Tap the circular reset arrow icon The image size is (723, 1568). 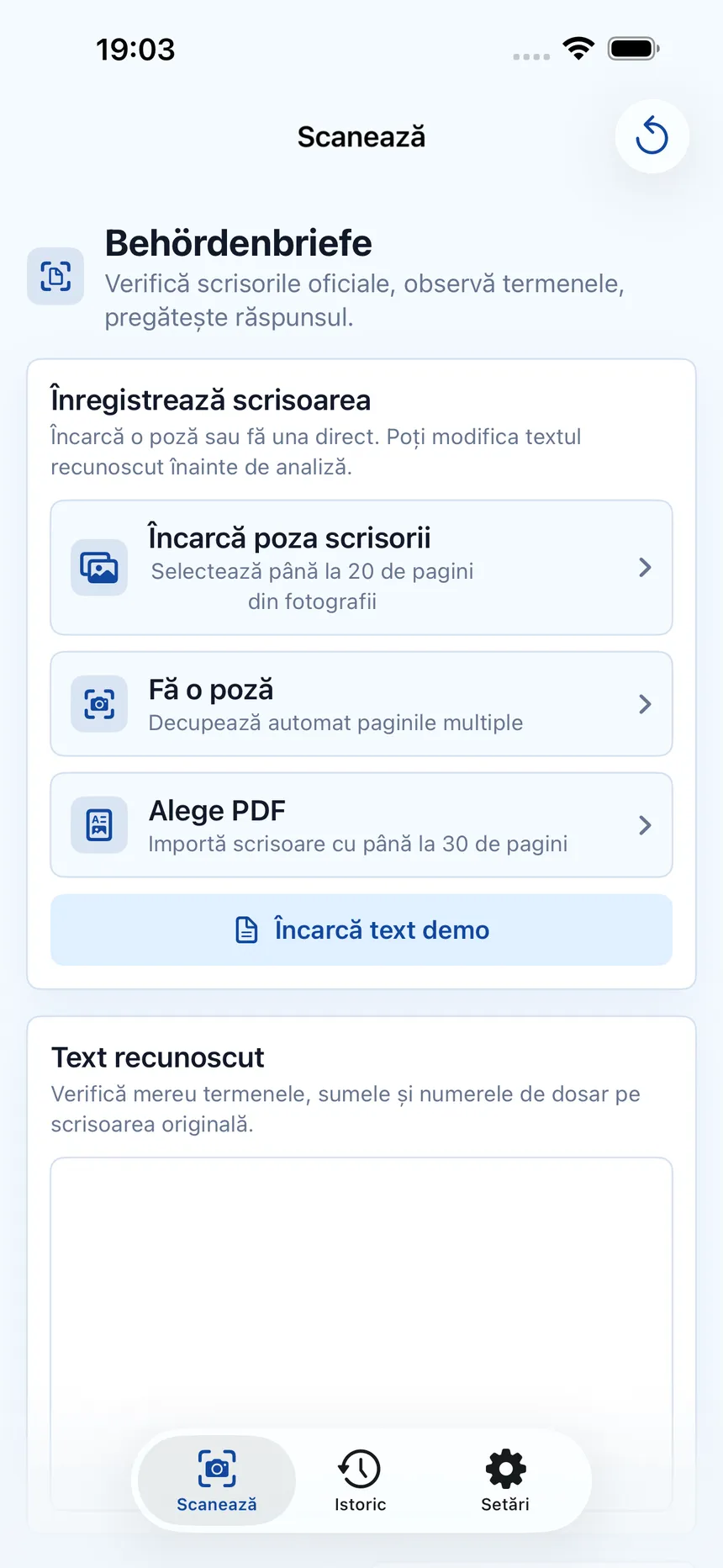tap(652, 136)
